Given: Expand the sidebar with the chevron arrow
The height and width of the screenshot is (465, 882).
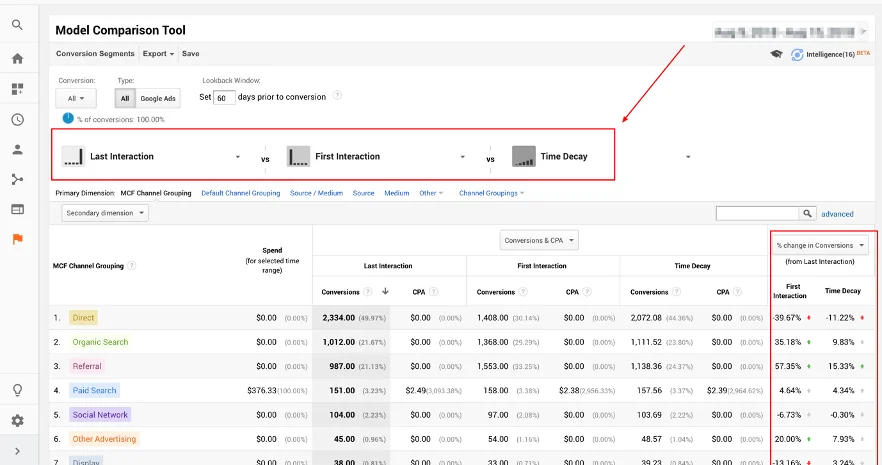Looking at the screenshot, I should point(17,451).
